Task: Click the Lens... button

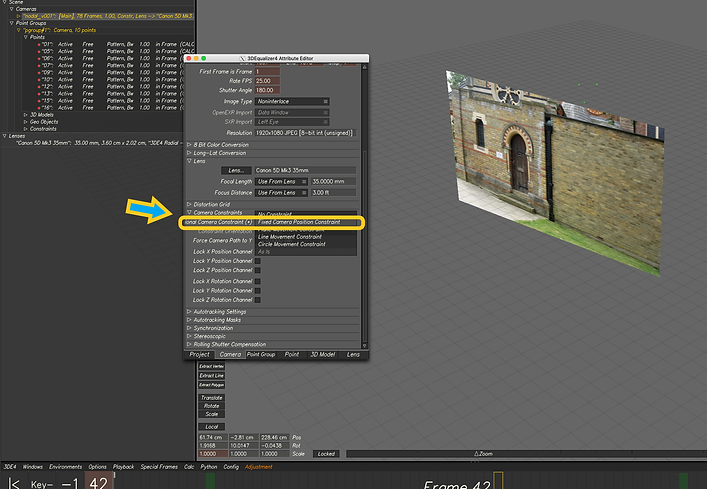Action: point(236,170)
